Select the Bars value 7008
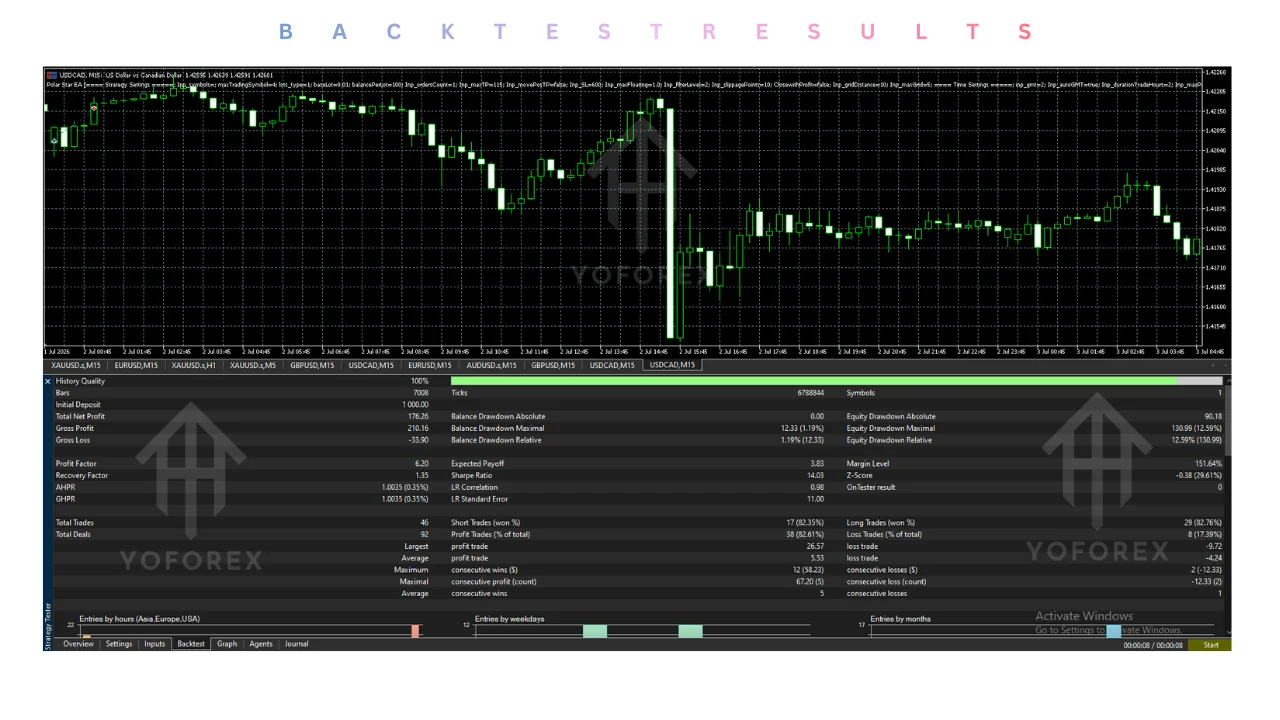The width and height of the screenshot is (1280, 720). (421, 393)
